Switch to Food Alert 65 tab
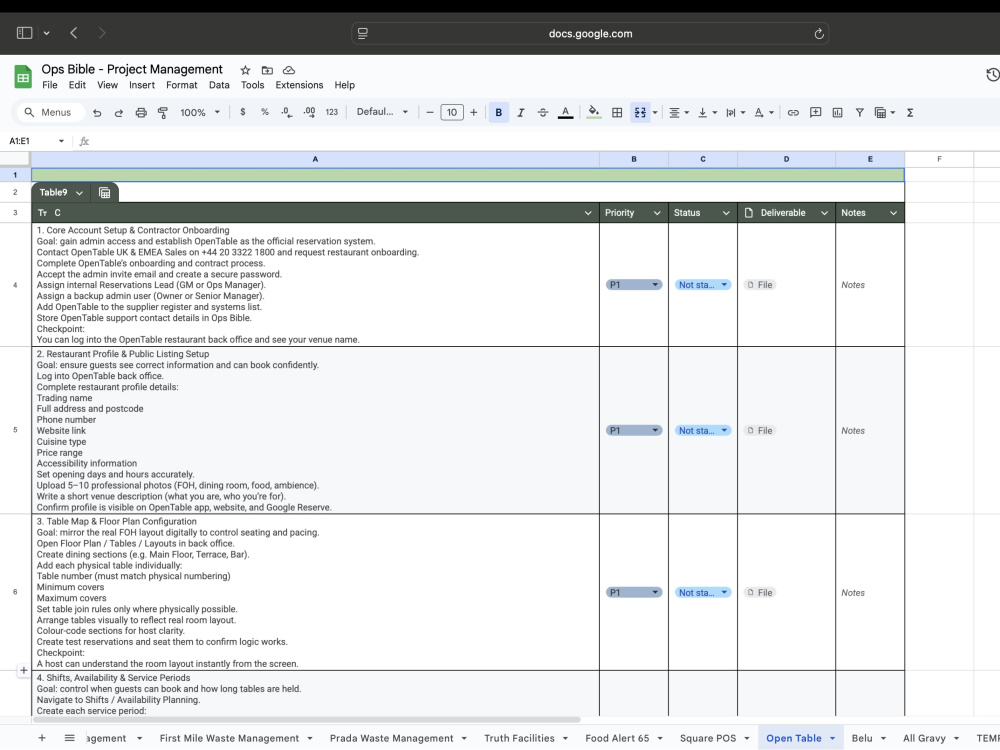The width and height of the screenshot is (1000, 750). click(617, 738)
